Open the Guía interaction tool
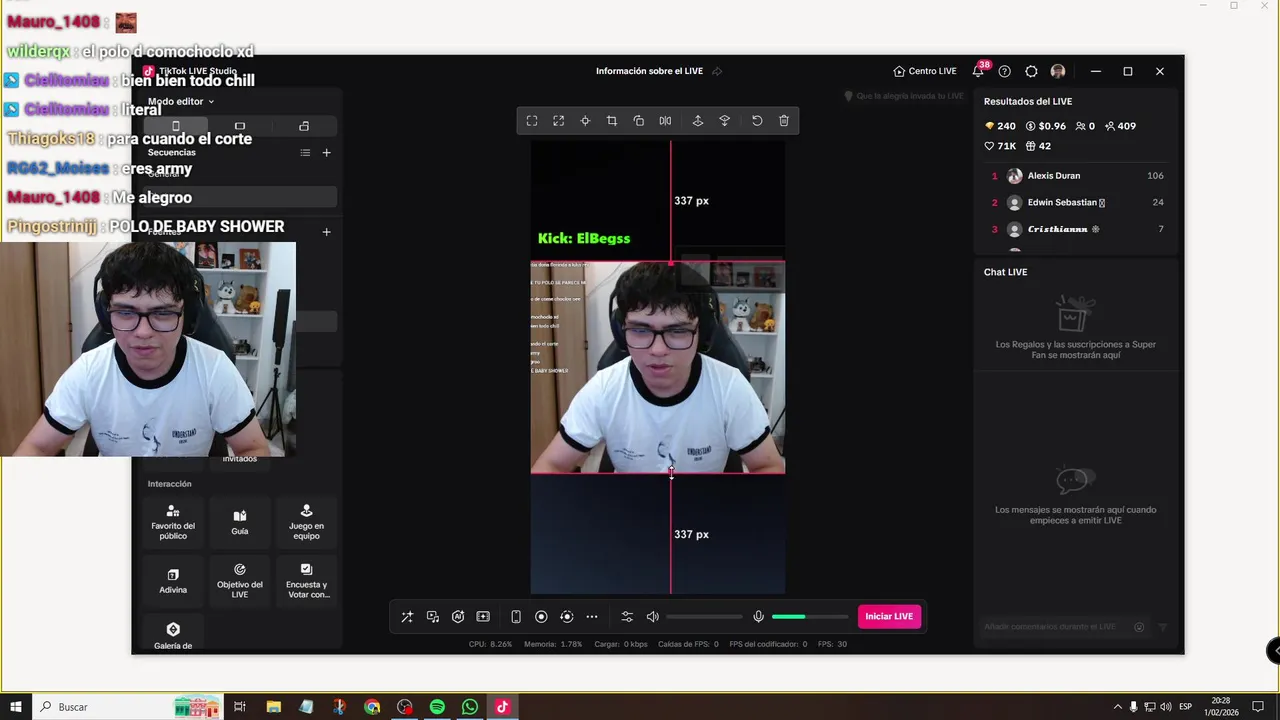Screen dimensions: 1280x720 coord(240,522)
